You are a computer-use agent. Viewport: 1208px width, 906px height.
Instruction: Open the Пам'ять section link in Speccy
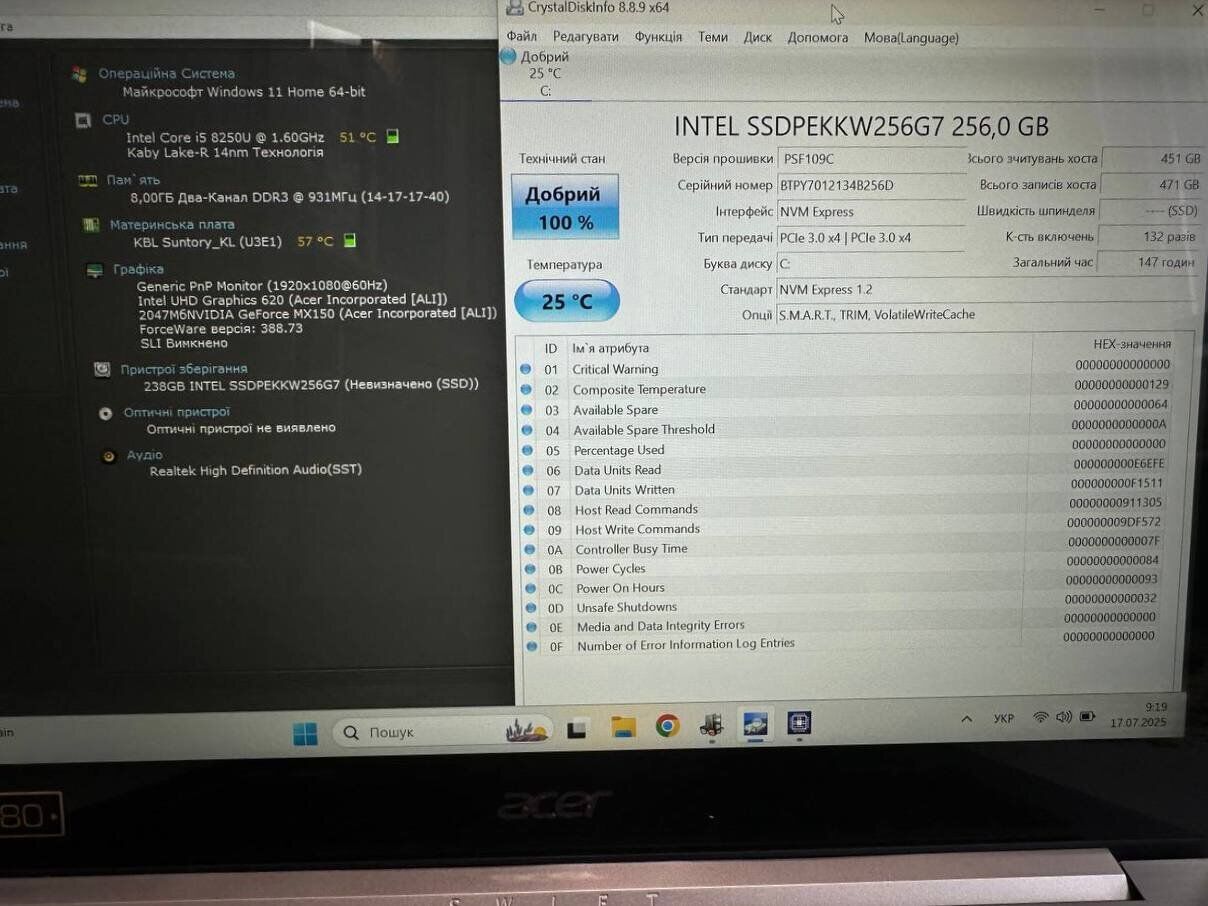pos(133,180)
